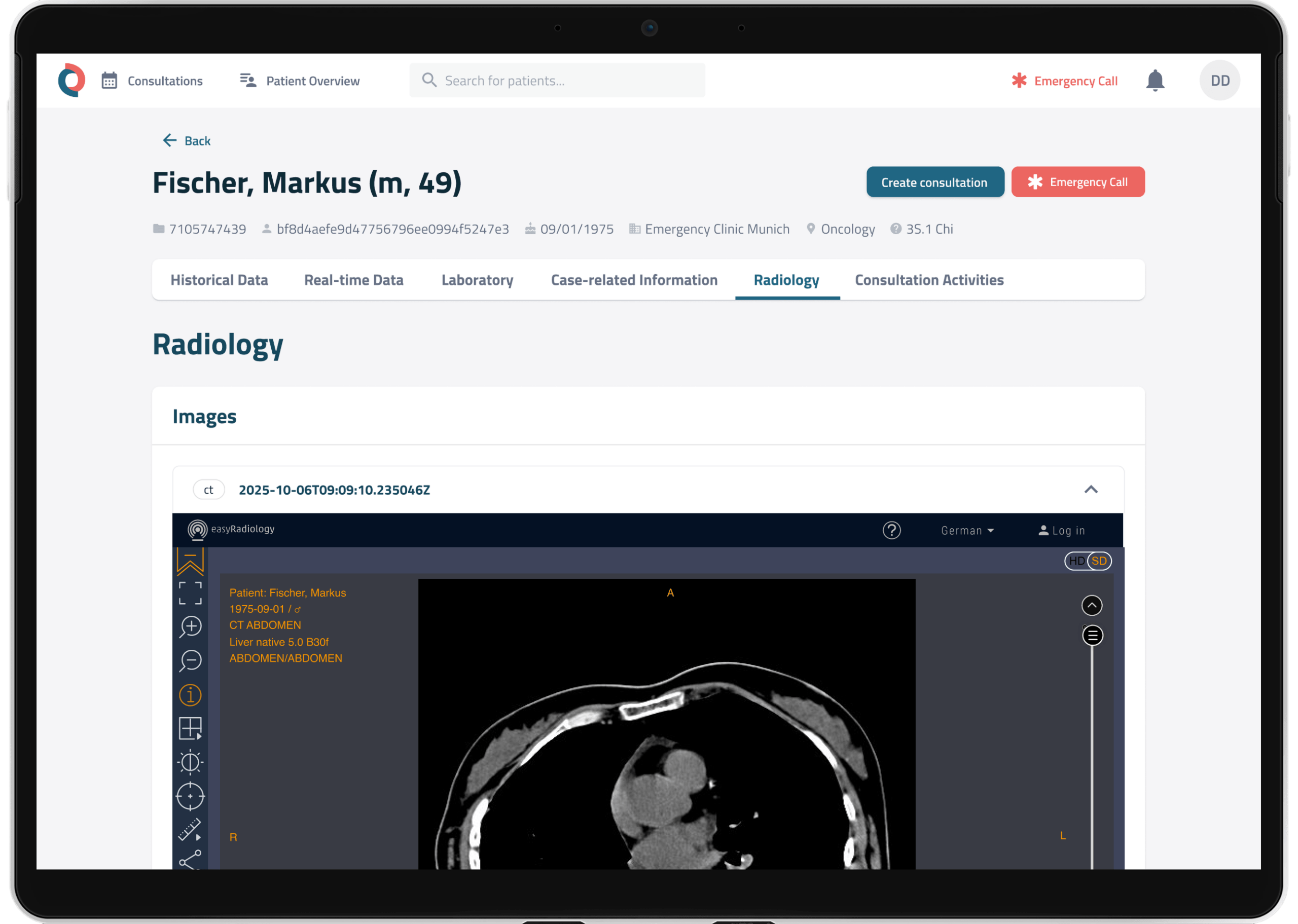Switch to the Real-time Data tab
This screenshot has width=1298, height=924.
click(353, 280)
